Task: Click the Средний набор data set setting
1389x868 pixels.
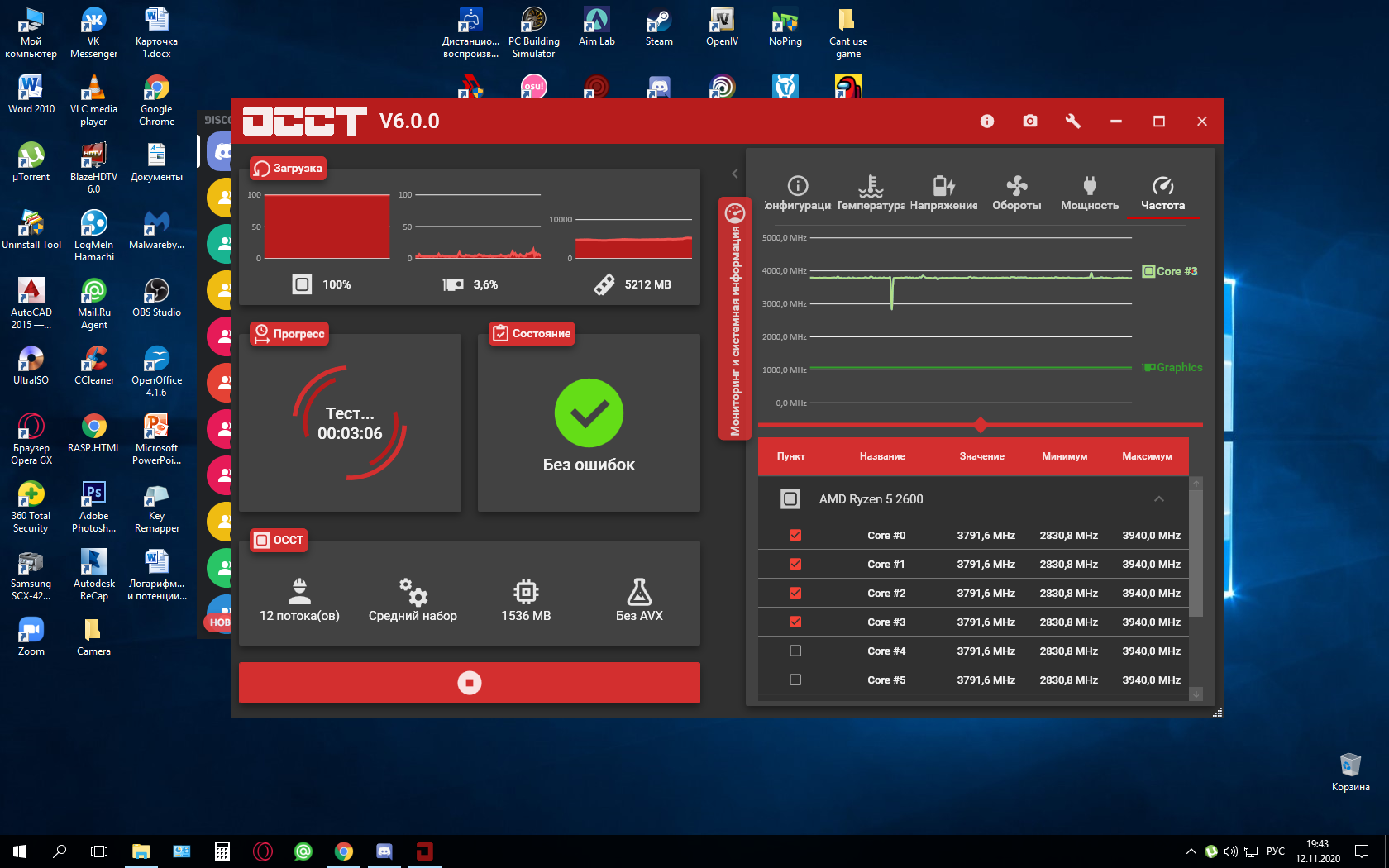Action: tap(413, 600)
